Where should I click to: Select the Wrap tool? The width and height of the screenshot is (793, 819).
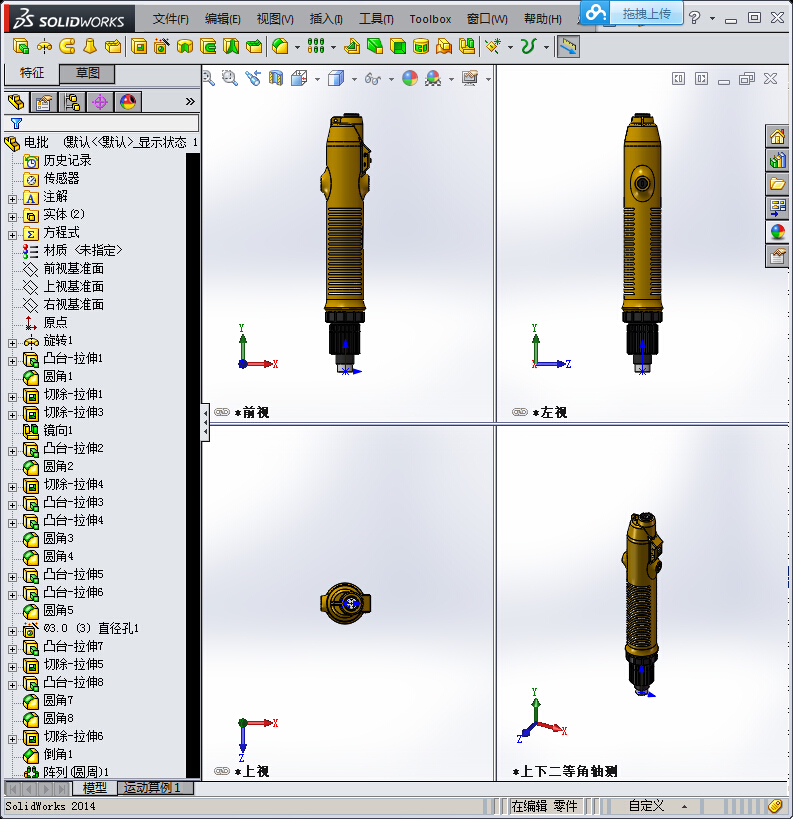(421, 46)
